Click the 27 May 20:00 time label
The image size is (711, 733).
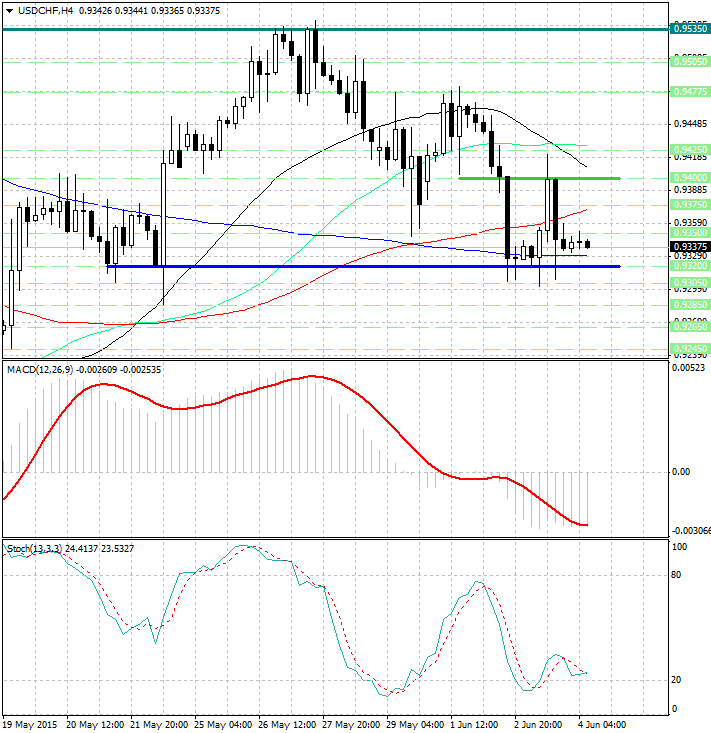(x=351, y=725)
